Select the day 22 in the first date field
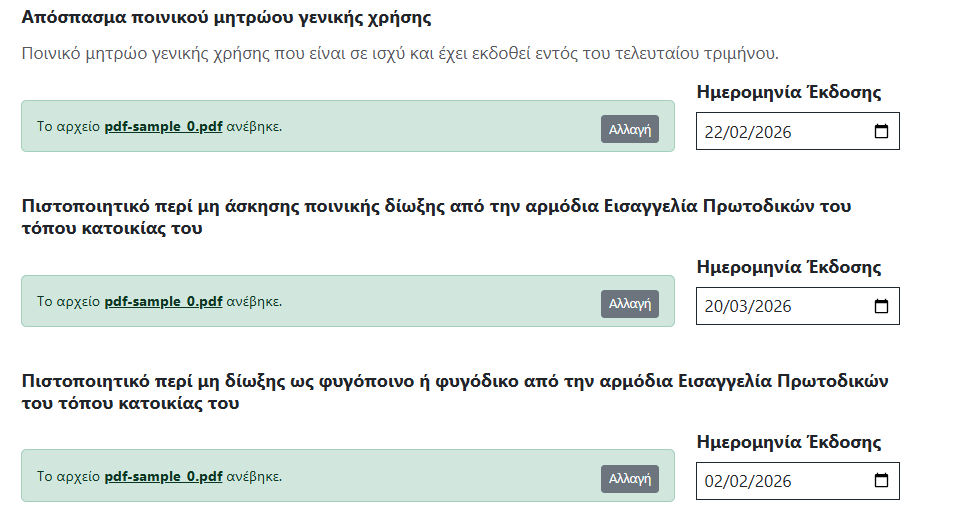This screenshot has height=527, width=959. [x=716, y=132]
